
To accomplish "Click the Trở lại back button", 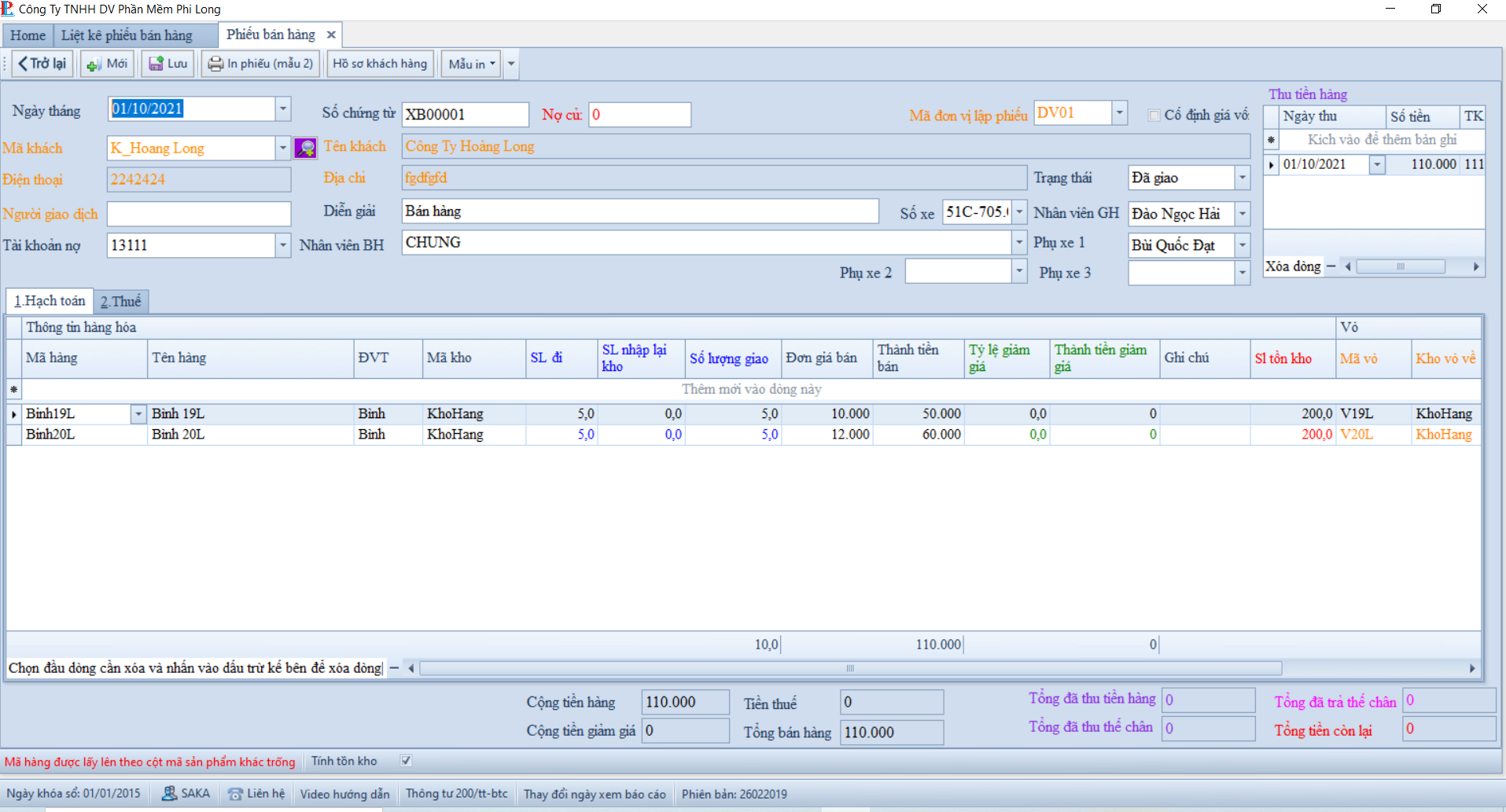I will tap(42, 64).
